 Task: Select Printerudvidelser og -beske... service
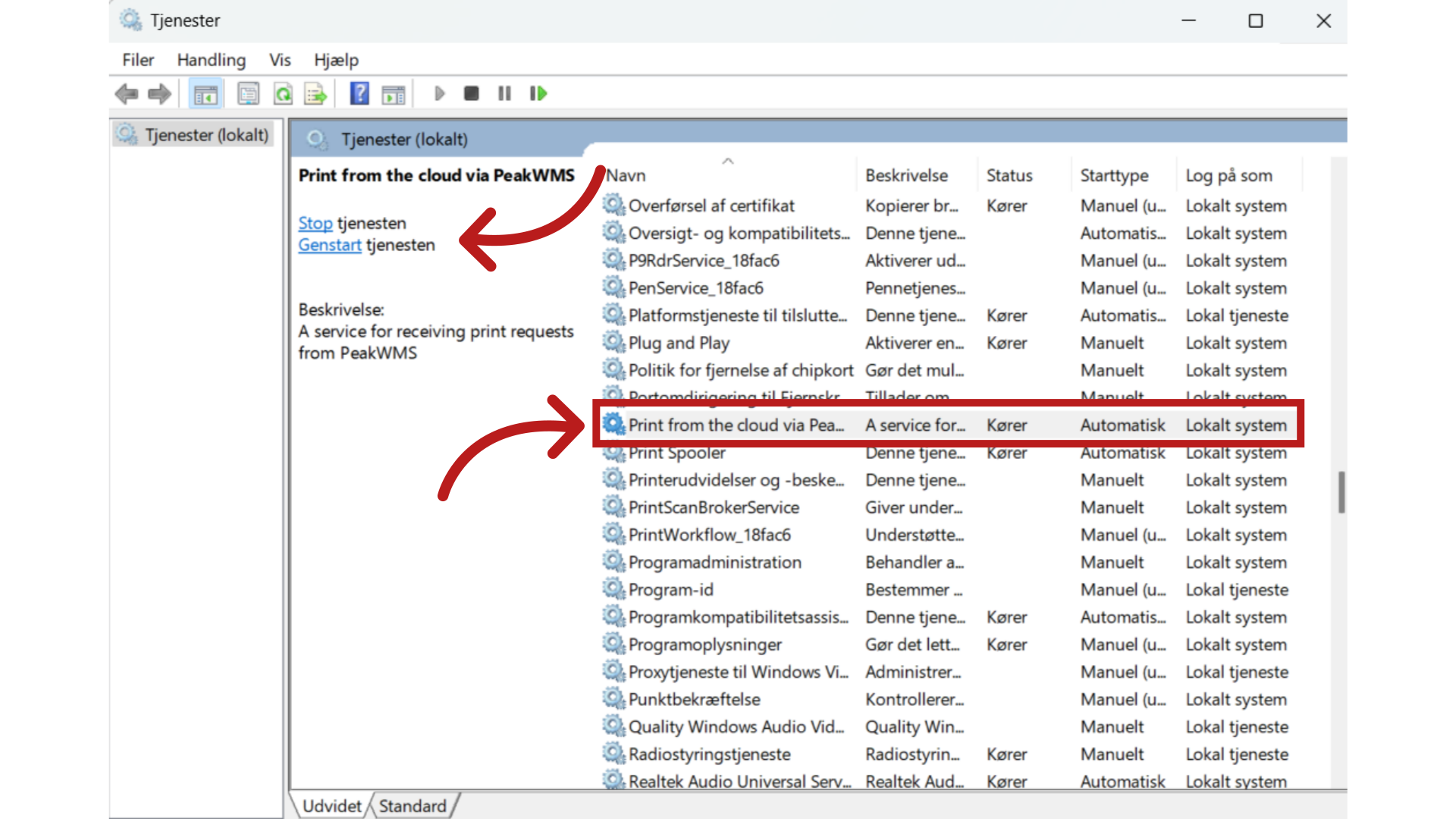pyautogui.click(x=736, y=480)
